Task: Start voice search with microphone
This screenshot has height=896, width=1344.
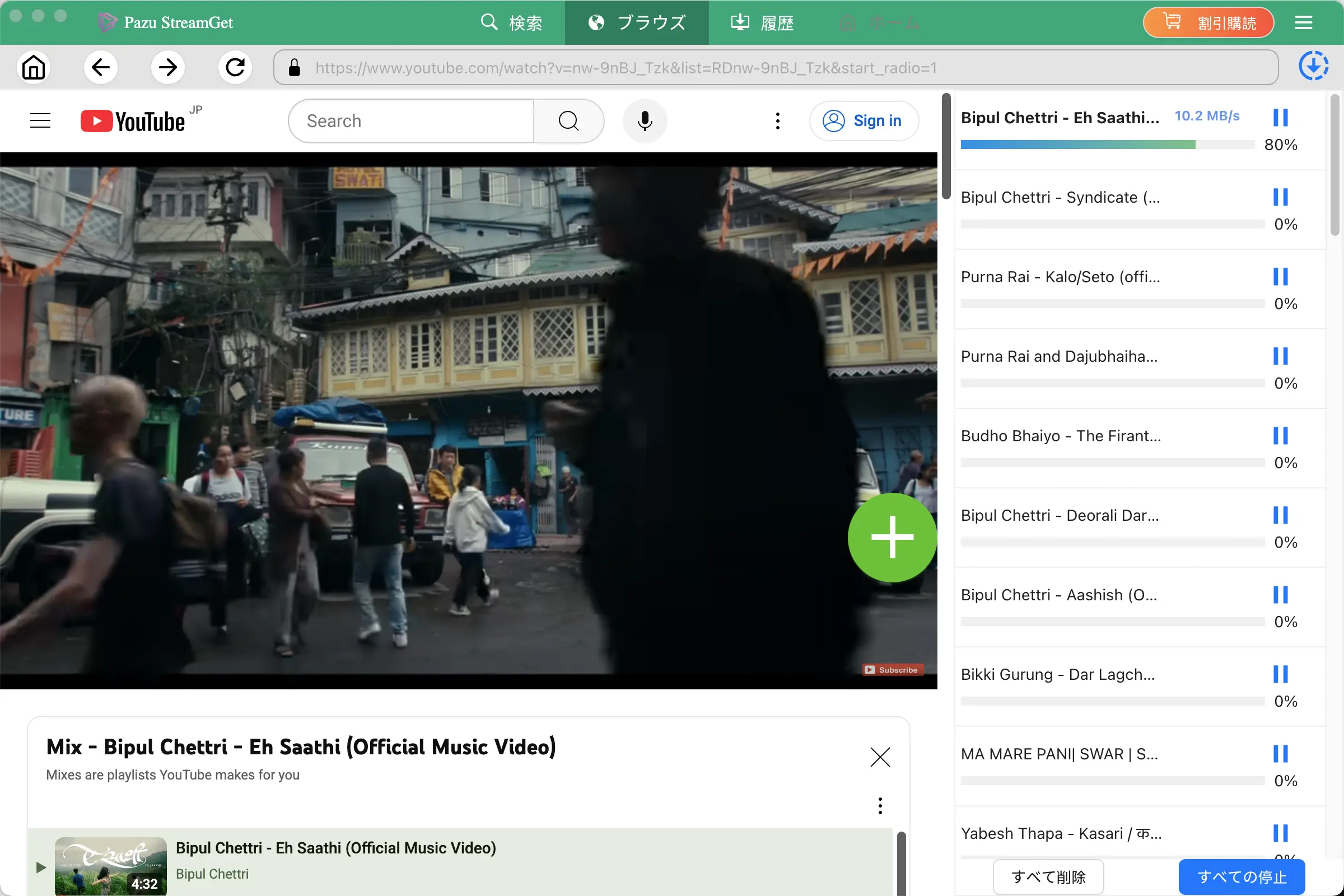Action: coord(645,120)
